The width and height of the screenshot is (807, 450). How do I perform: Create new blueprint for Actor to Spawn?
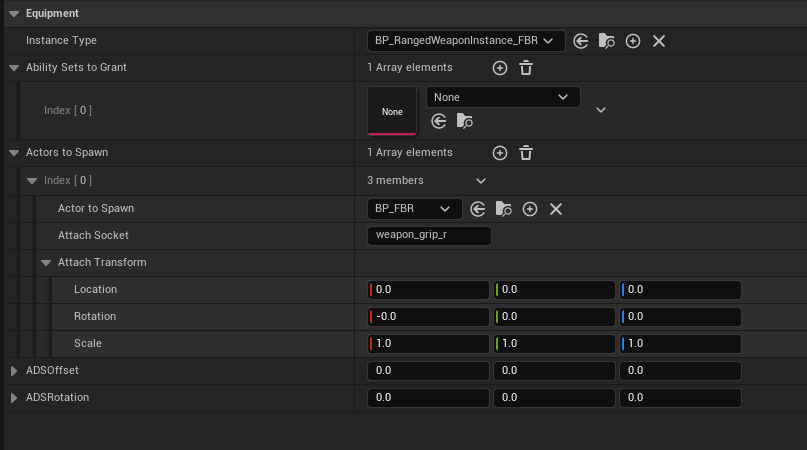530,209
